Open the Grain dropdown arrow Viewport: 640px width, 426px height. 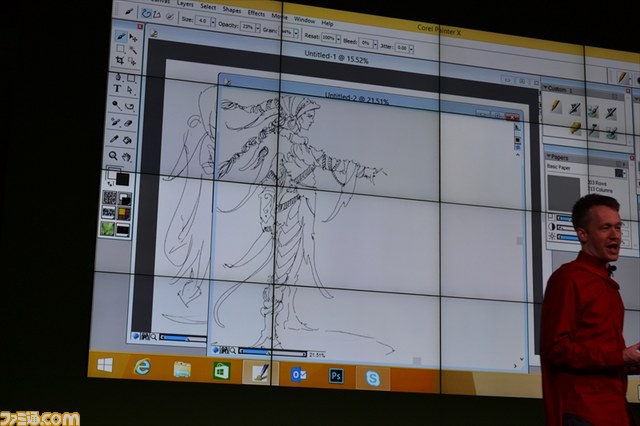coord(296,33)
